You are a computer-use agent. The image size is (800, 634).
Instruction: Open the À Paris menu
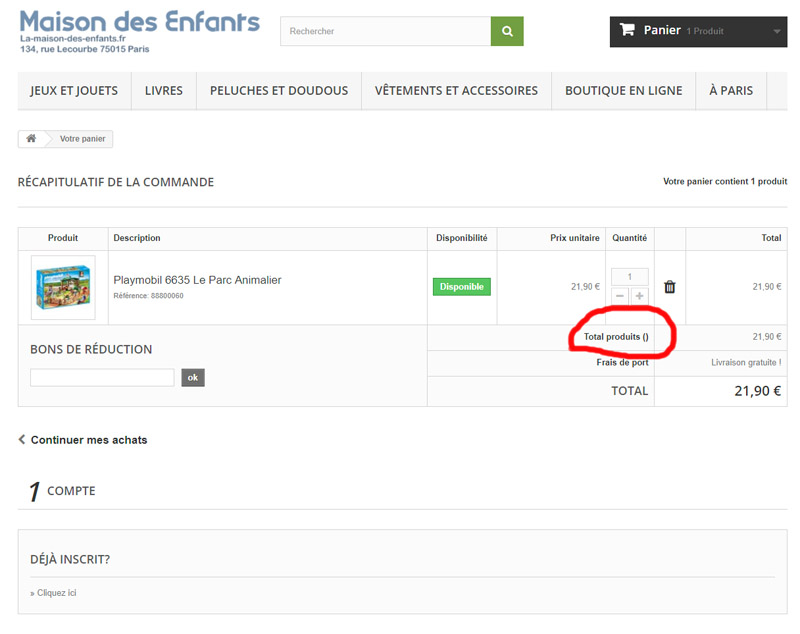click(x=731, y=91)
